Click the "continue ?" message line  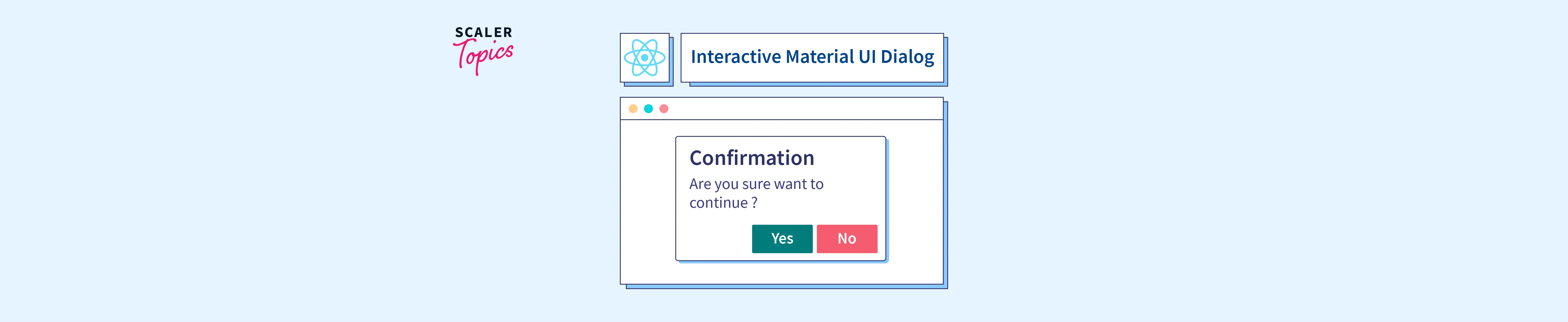[723, 203]
